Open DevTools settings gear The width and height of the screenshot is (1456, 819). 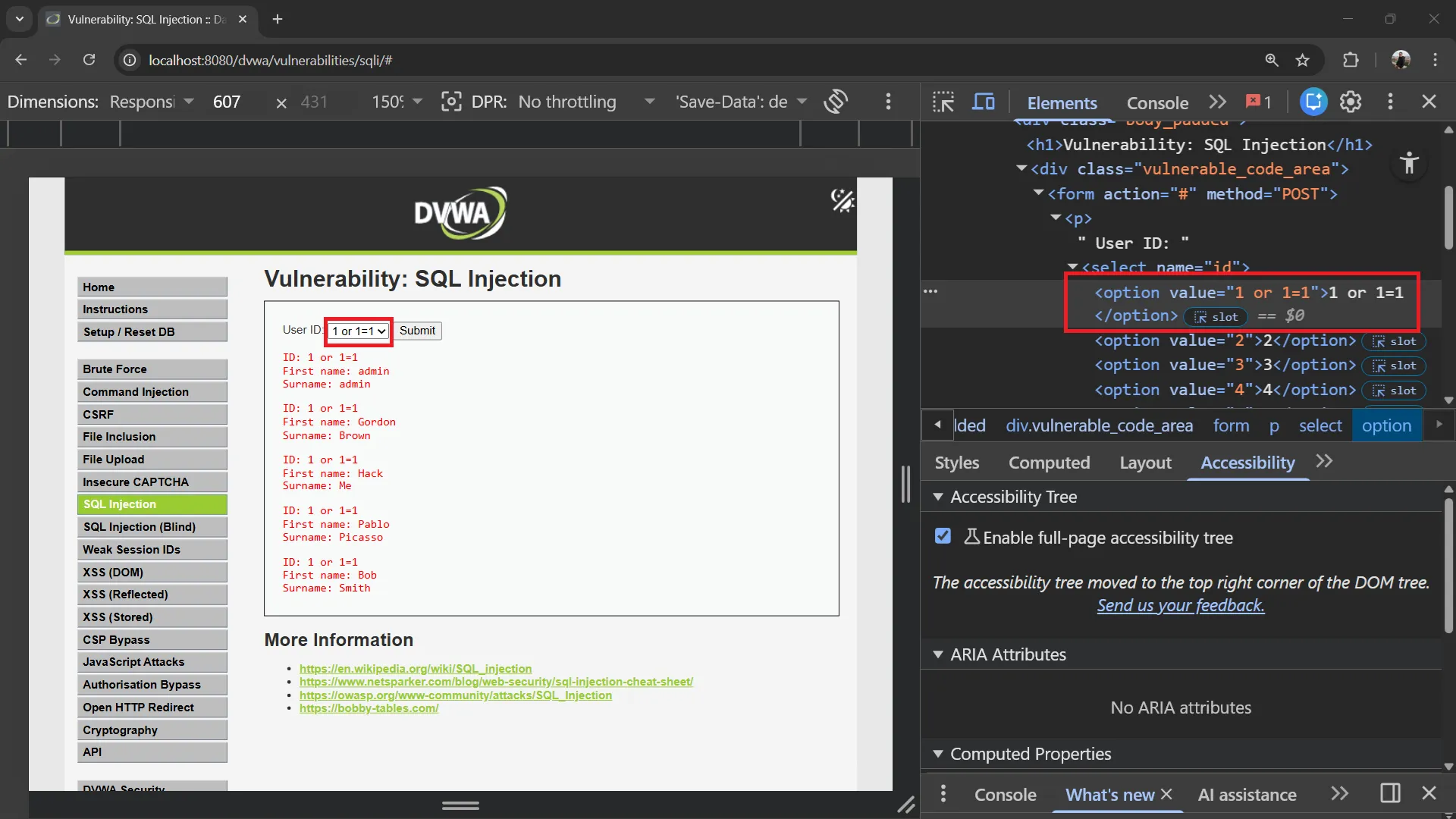1351,101
